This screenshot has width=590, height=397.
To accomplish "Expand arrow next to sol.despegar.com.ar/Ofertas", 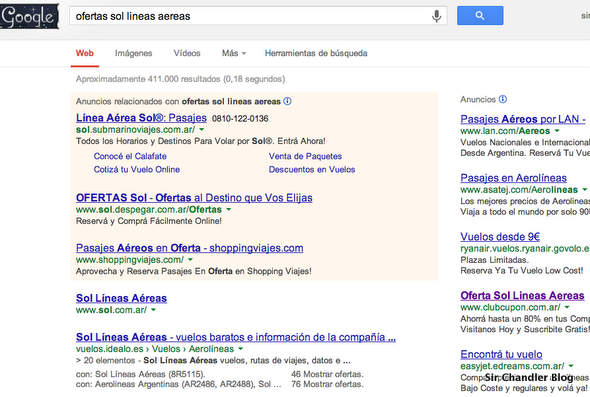I will coord(228,210).
